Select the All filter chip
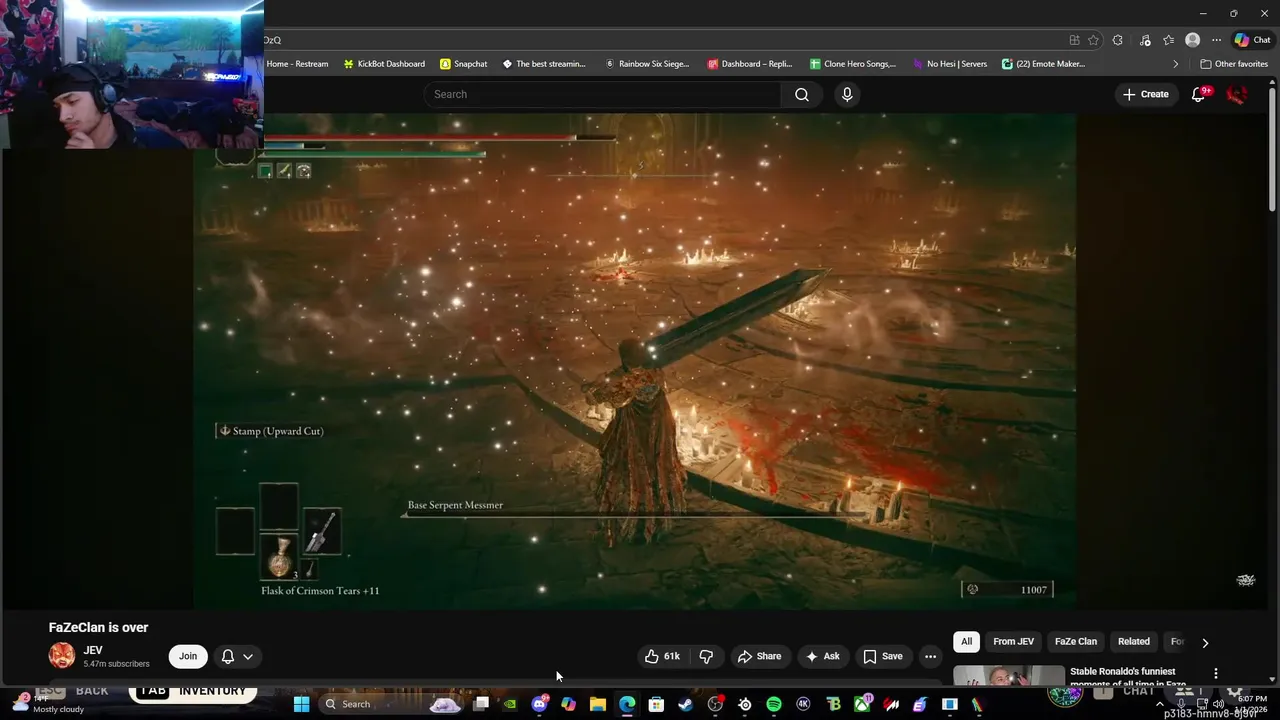The width and height of the screenshot is (1280, 720). [966, 642]
